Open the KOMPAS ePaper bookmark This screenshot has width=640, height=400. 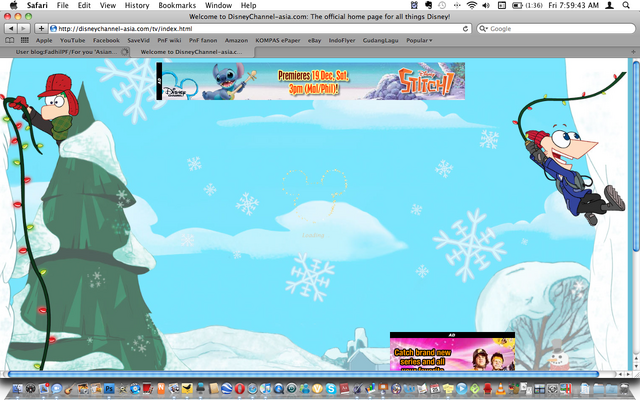(x=278, y=40)
